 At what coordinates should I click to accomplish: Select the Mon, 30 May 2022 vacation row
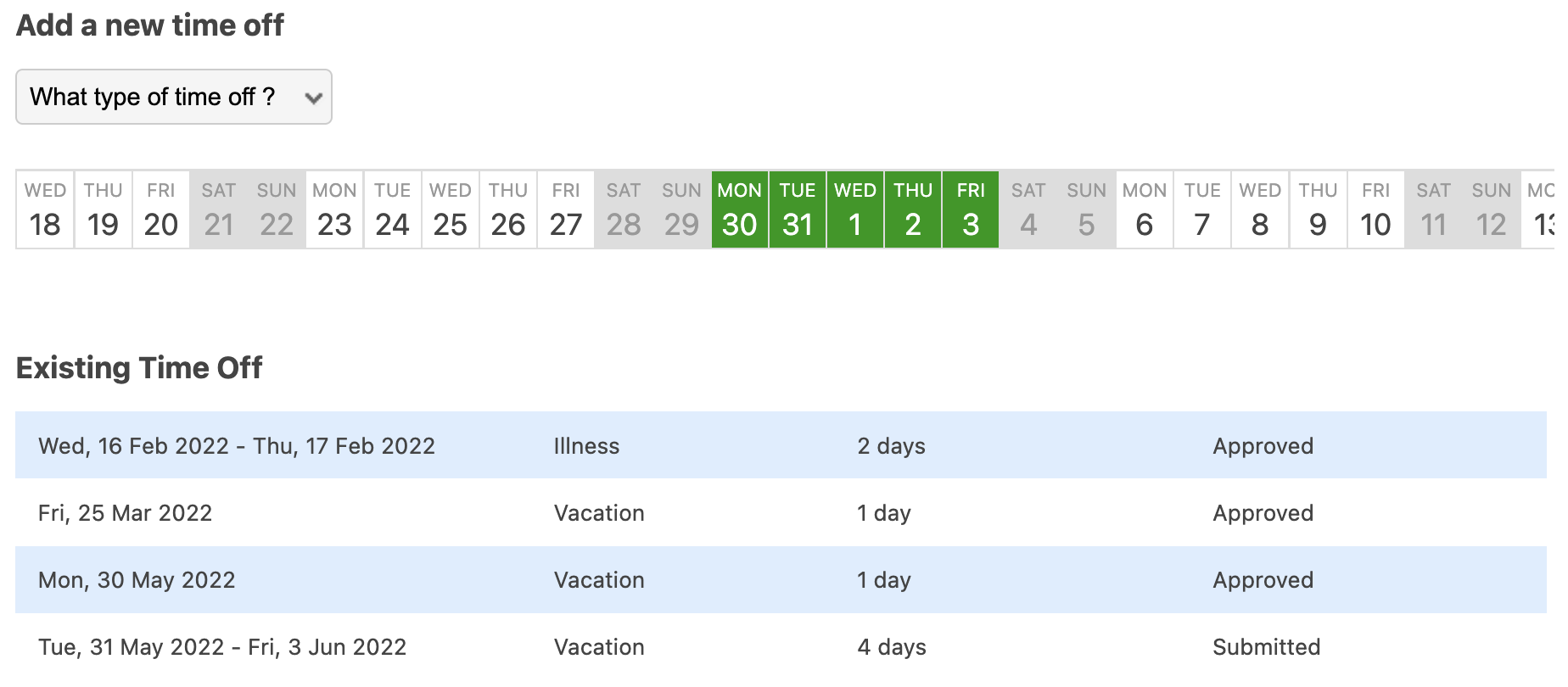tap(137, 580)
